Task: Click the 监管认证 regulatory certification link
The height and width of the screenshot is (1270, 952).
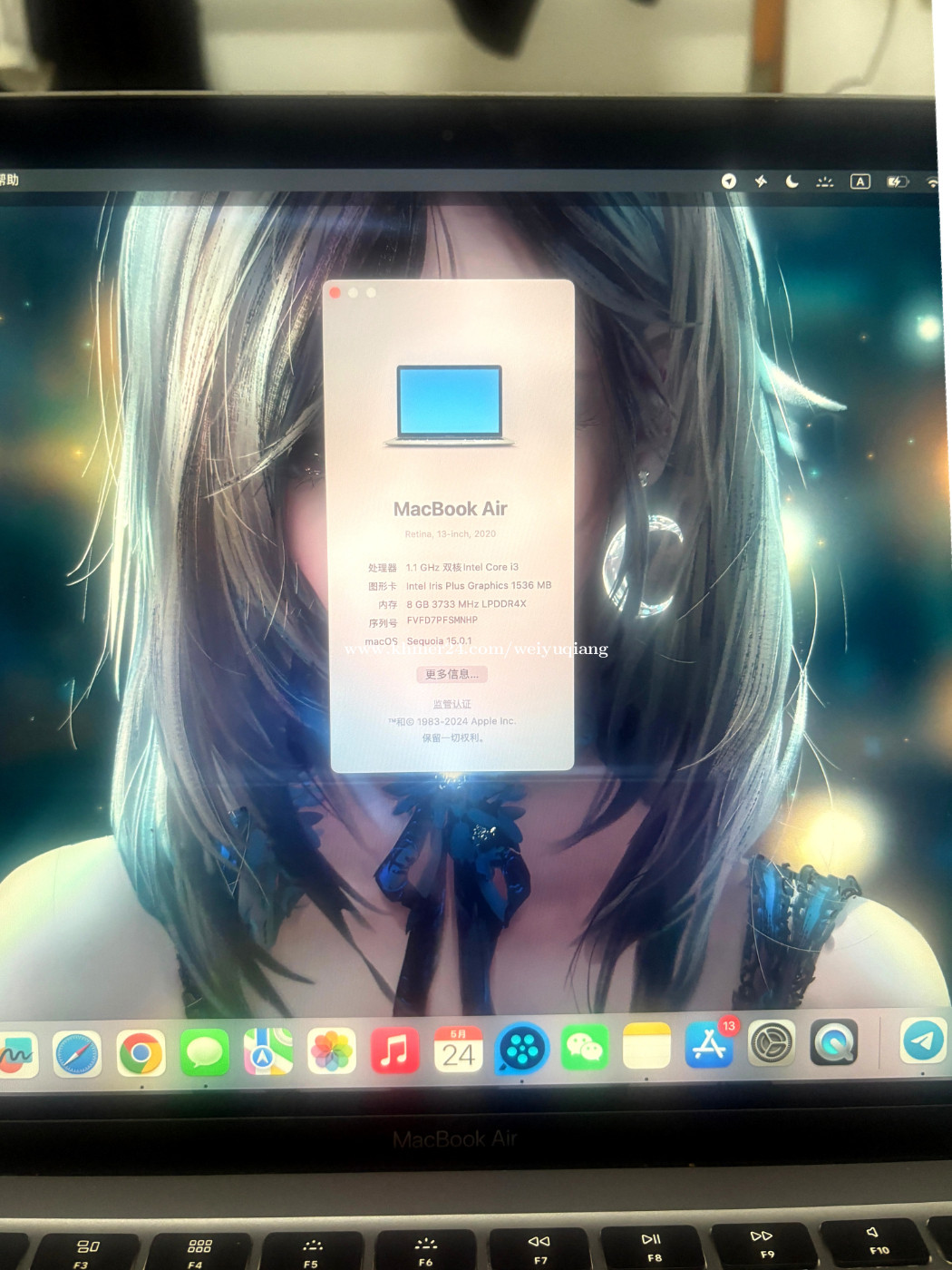Action: click(452, 704)
